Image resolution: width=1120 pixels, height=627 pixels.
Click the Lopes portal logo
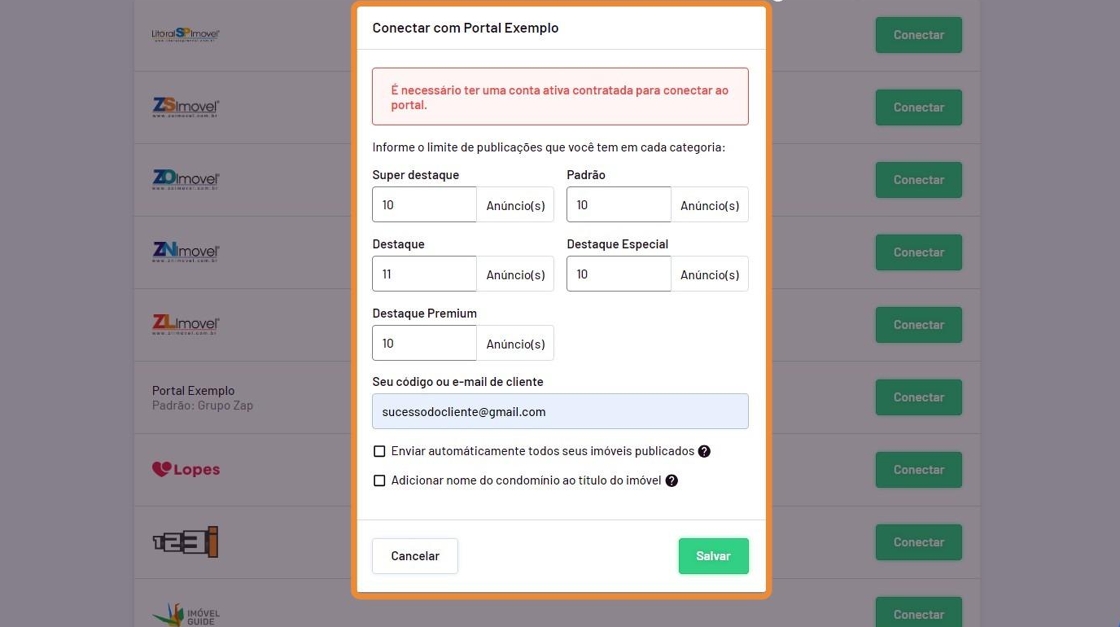point(186,469)
